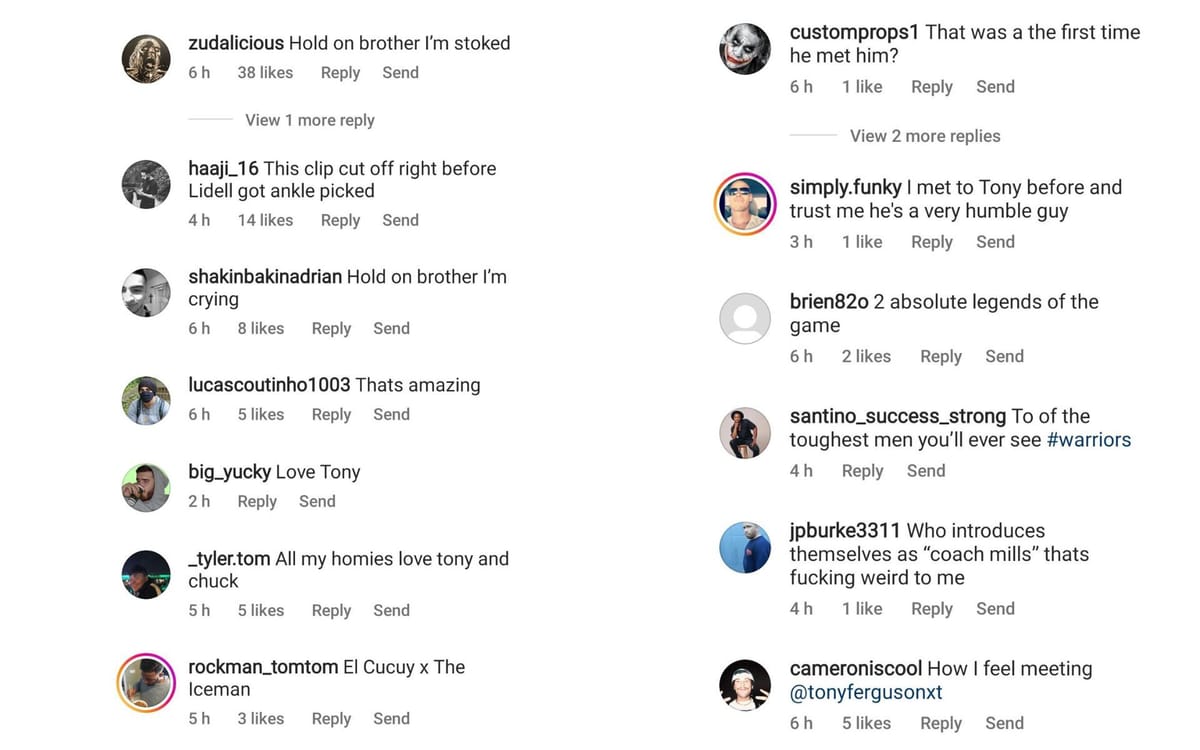Open brien82o's blank profile picture

click(745, 318)
